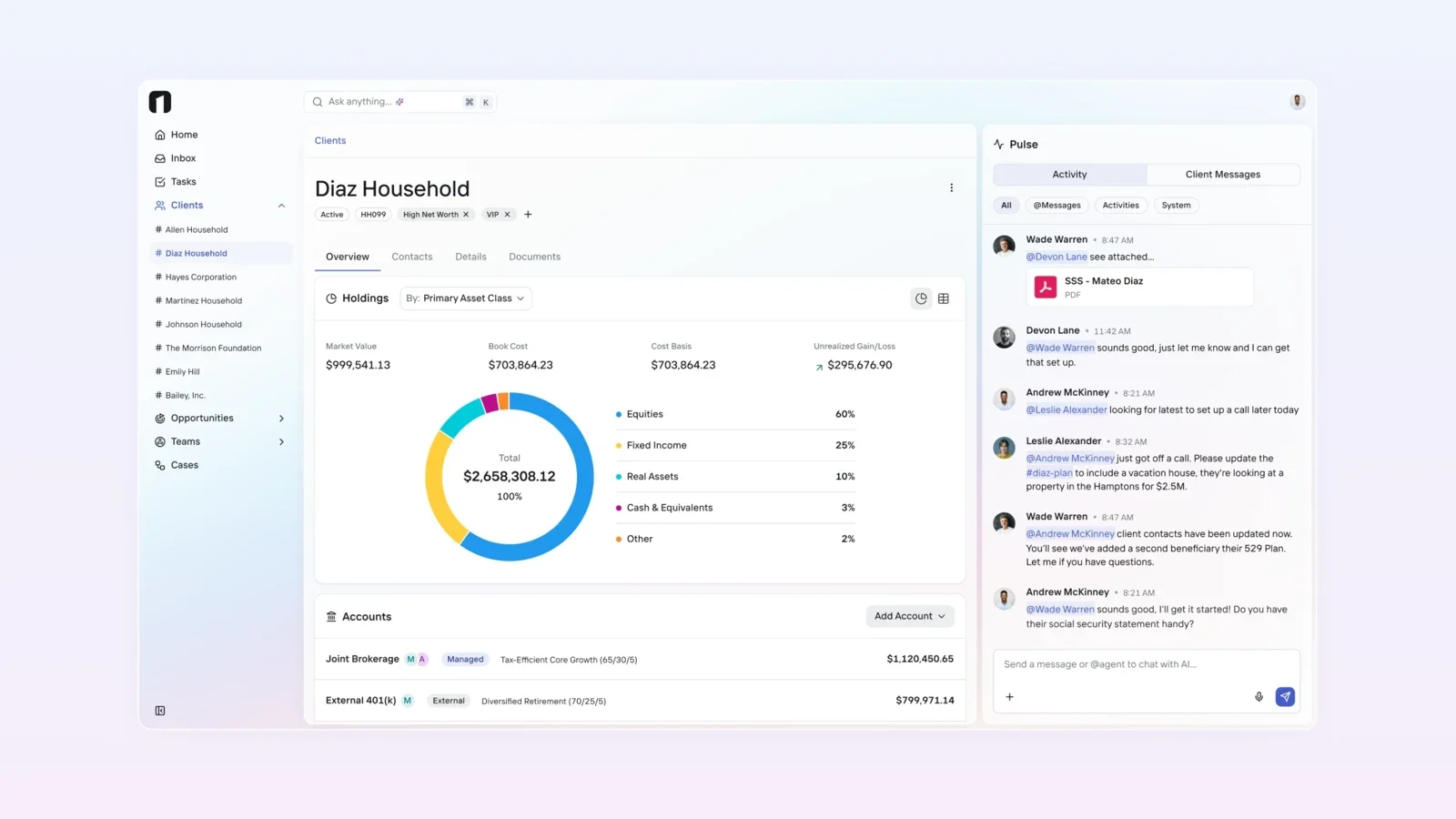Click the Send a message input field
Viewport: 1456px width, 819px height.
pos(1147,665)
